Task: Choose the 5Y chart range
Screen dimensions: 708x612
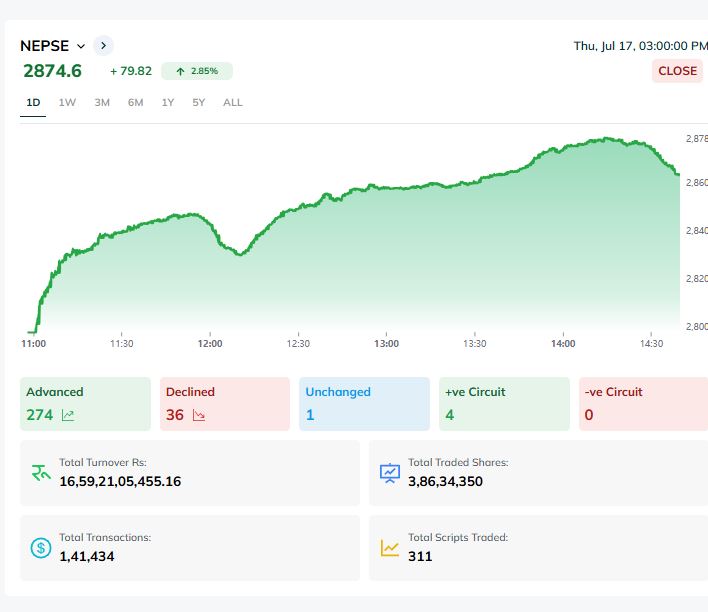Action: (199, 102)
